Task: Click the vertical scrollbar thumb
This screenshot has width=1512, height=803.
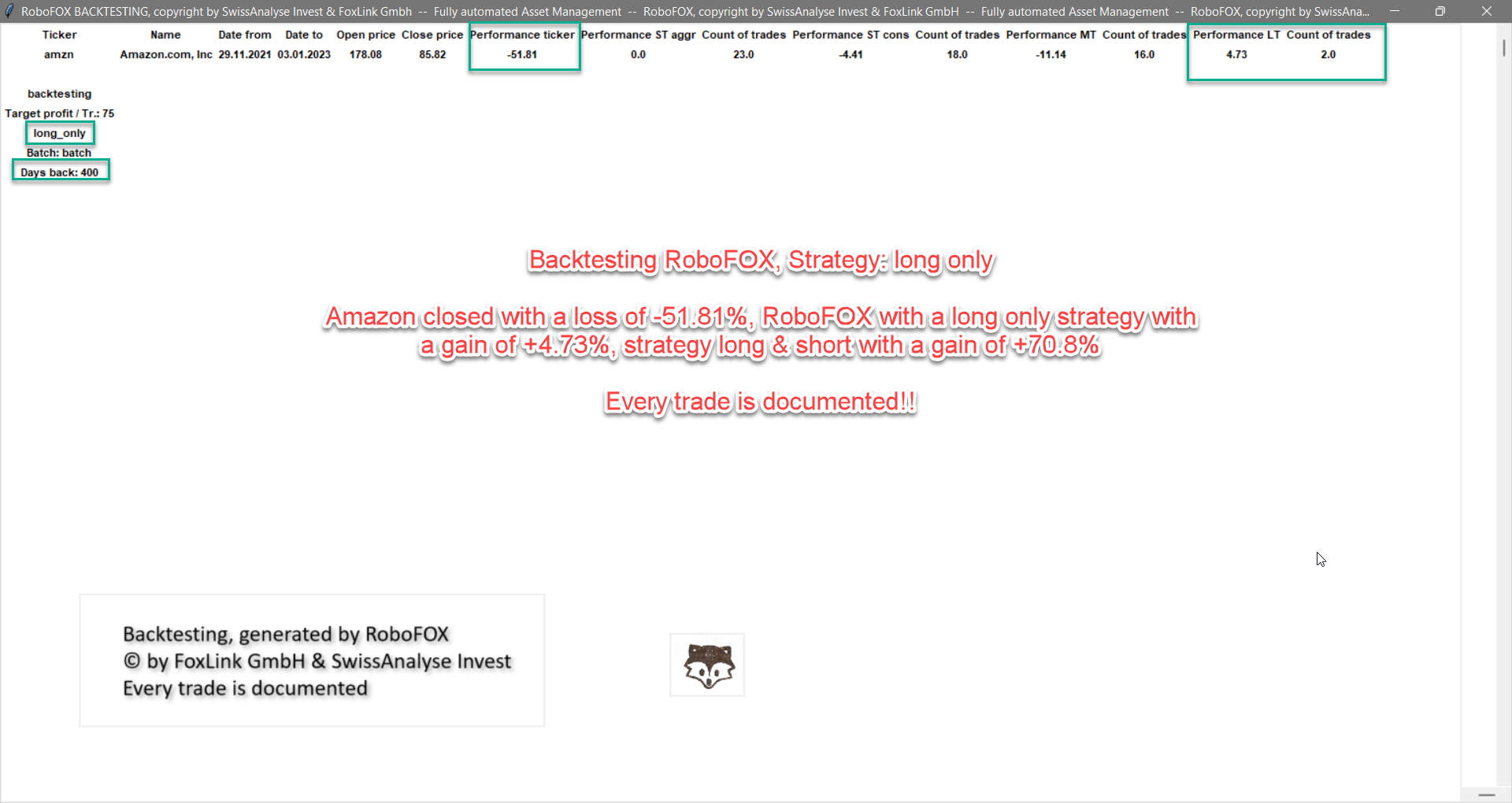Action: 1503,47
